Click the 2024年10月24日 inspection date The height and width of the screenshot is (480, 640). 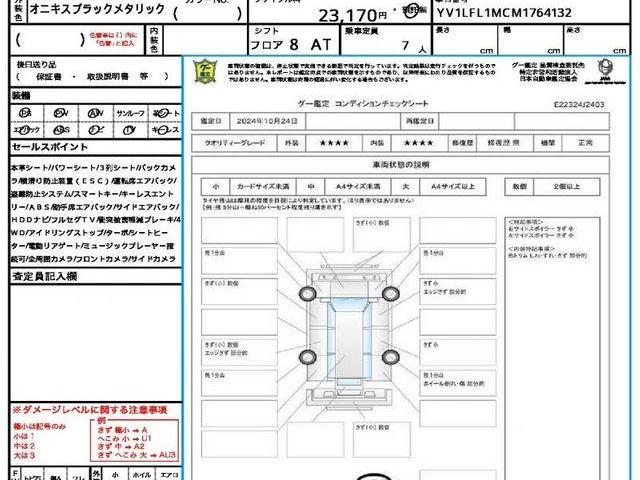(x=267, y=121)
